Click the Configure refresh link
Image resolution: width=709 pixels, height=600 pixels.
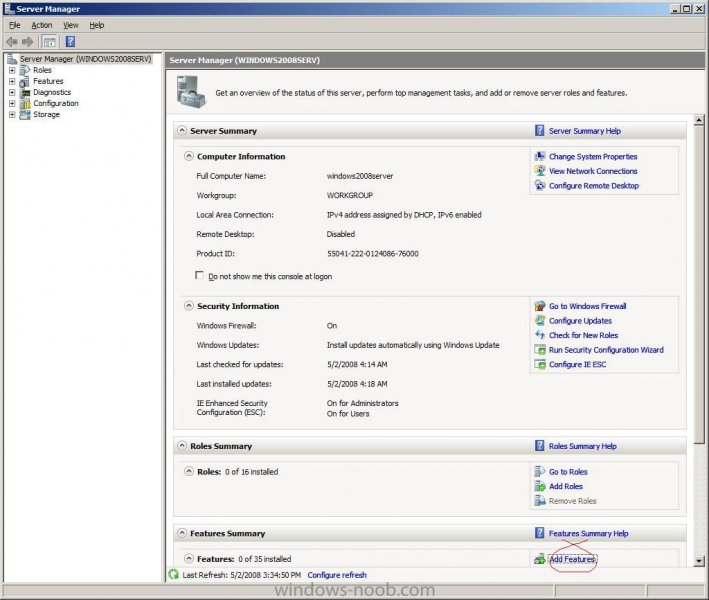pyautogui.click(x=337, y=575)
